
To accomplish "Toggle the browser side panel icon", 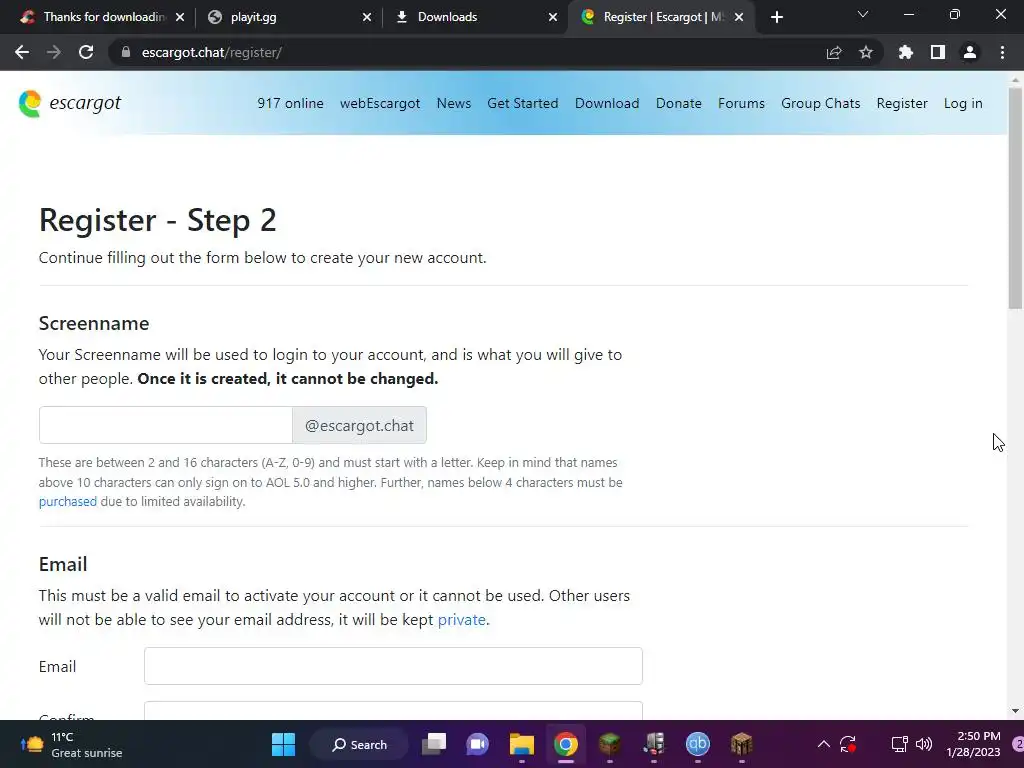I will (x=938, y=52).
